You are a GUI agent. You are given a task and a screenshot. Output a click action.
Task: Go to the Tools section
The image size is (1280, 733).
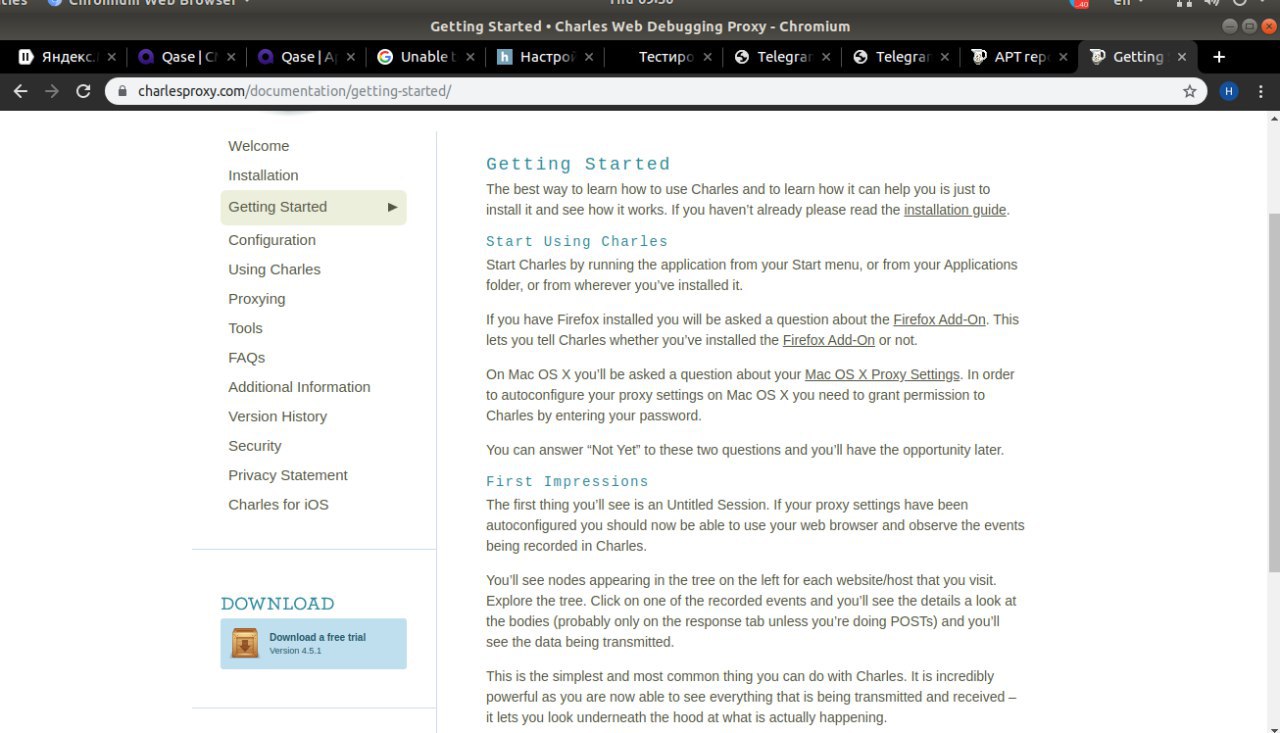[245, 328]
